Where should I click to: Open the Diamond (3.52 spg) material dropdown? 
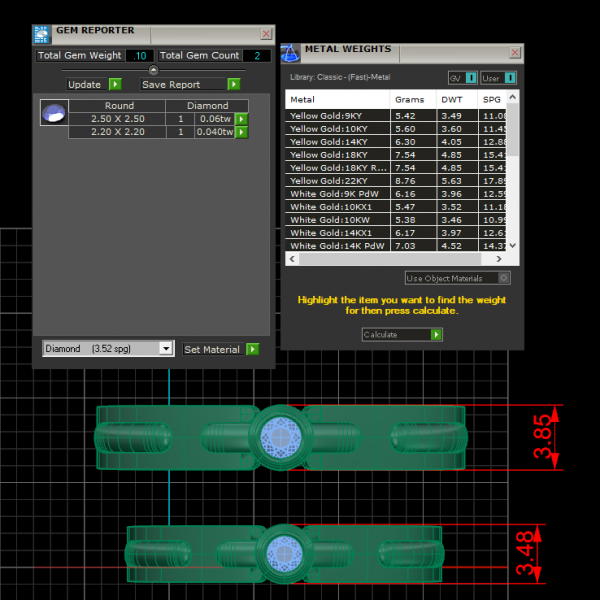109,349
